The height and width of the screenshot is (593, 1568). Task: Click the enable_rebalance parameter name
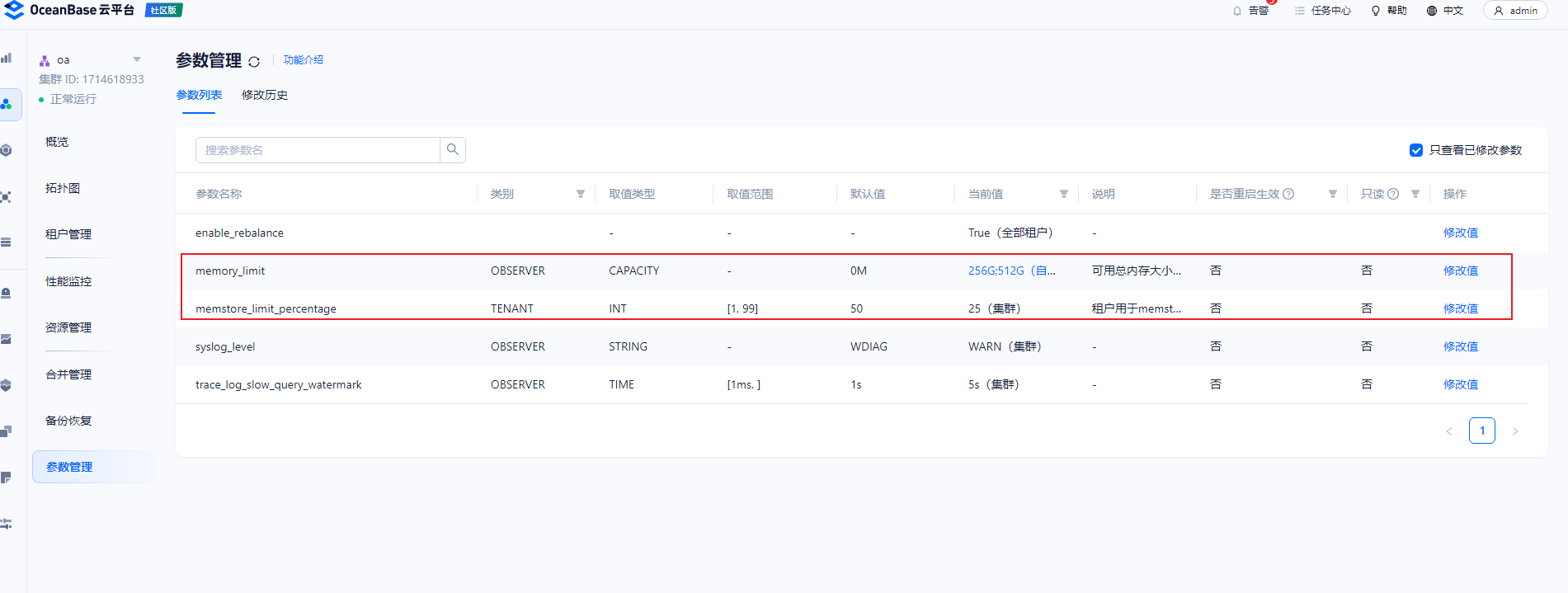(239, 233)
